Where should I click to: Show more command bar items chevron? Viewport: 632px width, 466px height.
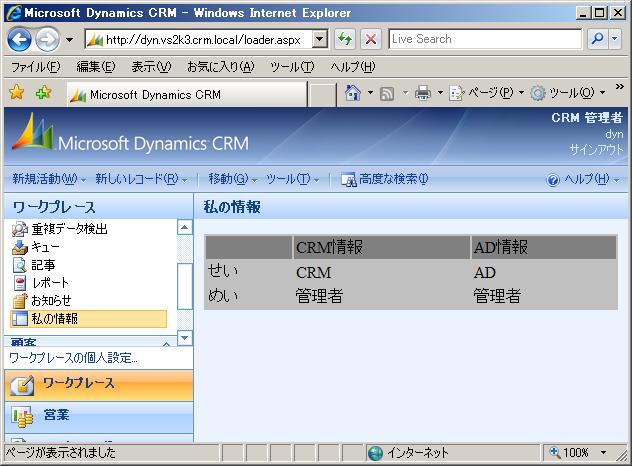click(x=620, y=87)
